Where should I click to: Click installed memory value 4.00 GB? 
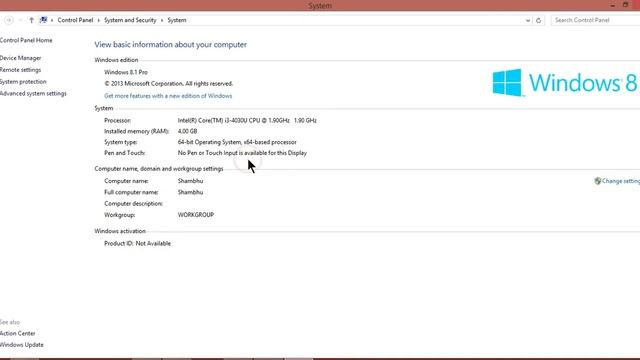[187, 131]
